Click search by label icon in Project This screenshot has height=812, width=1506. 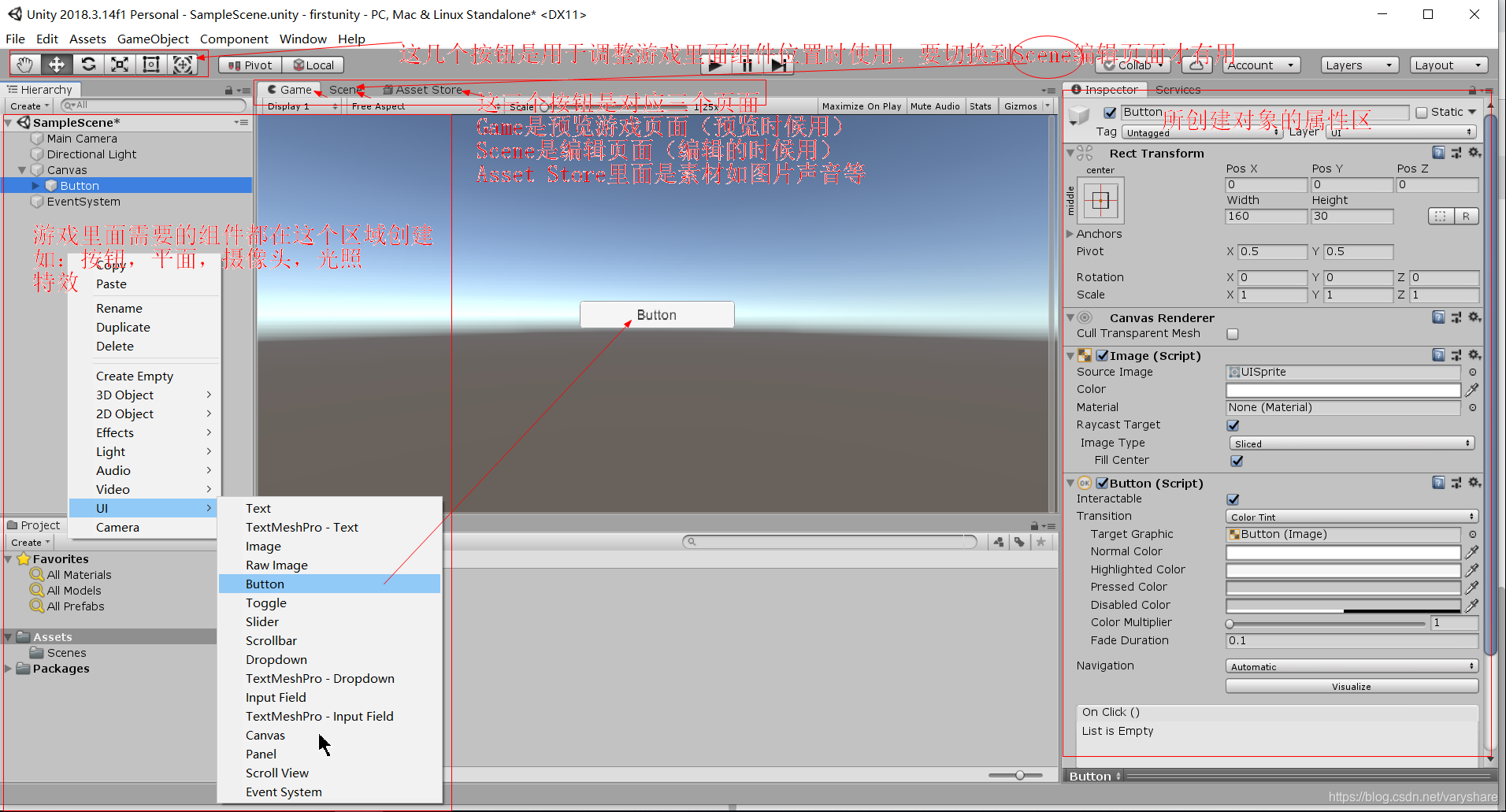click(x=1019, y=542)
